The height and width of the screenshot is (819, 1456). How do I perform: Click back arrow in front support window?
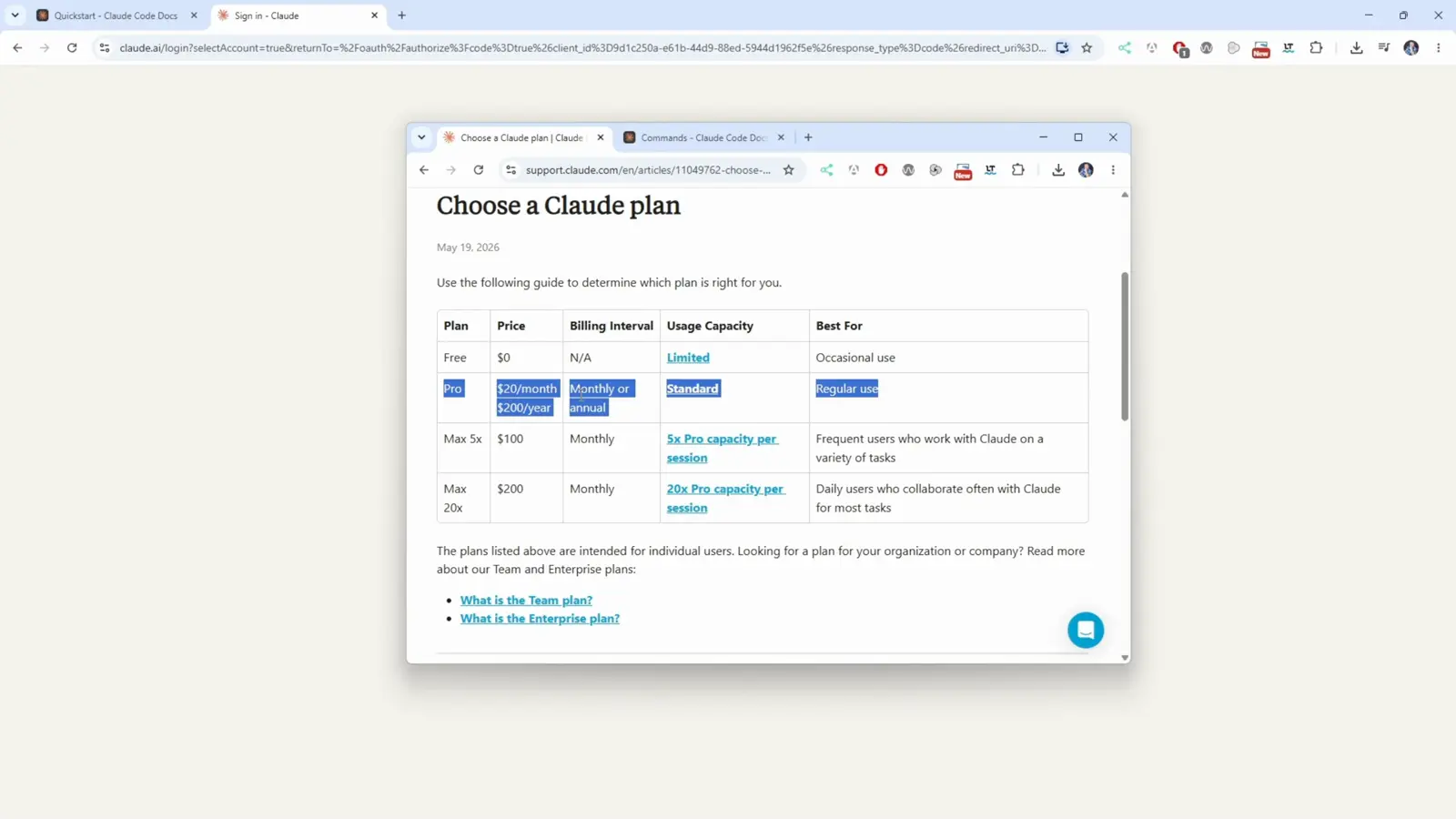[x=424, y=170]
